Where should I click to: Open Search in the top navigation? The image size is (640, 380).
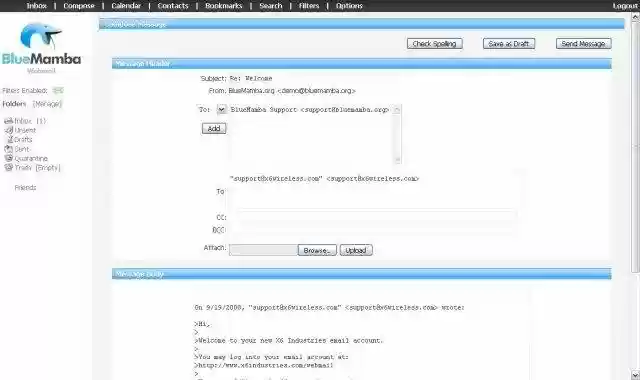point(271,6)
